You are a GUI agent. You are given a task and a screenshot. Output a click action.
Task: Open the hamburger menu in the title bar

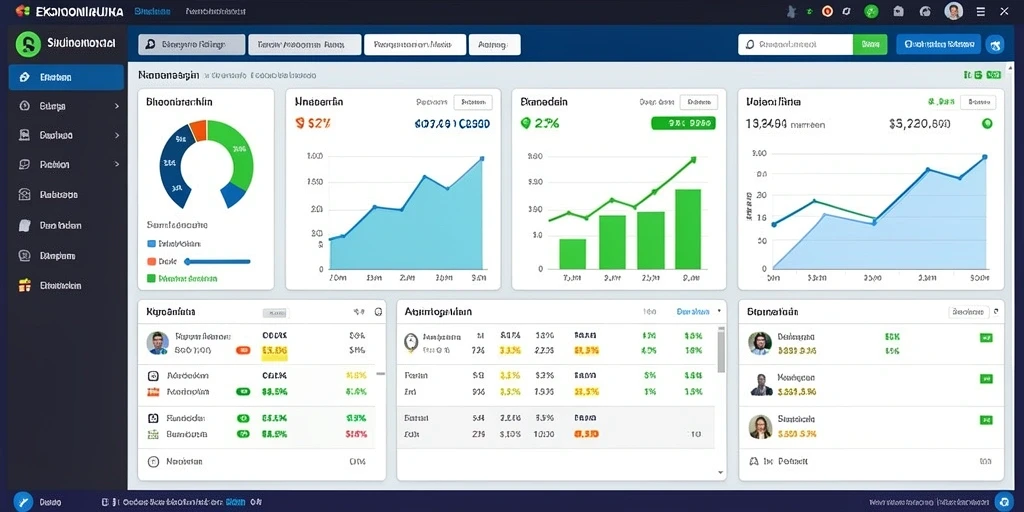click(x=980, y=11)
